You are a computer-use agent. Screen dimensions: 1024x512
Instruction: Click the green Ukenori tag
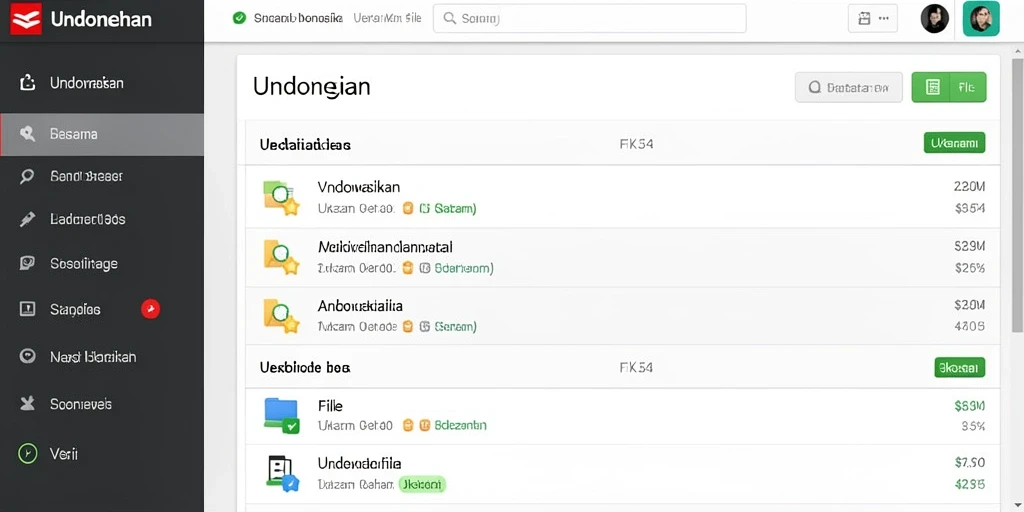coord(421,485)
